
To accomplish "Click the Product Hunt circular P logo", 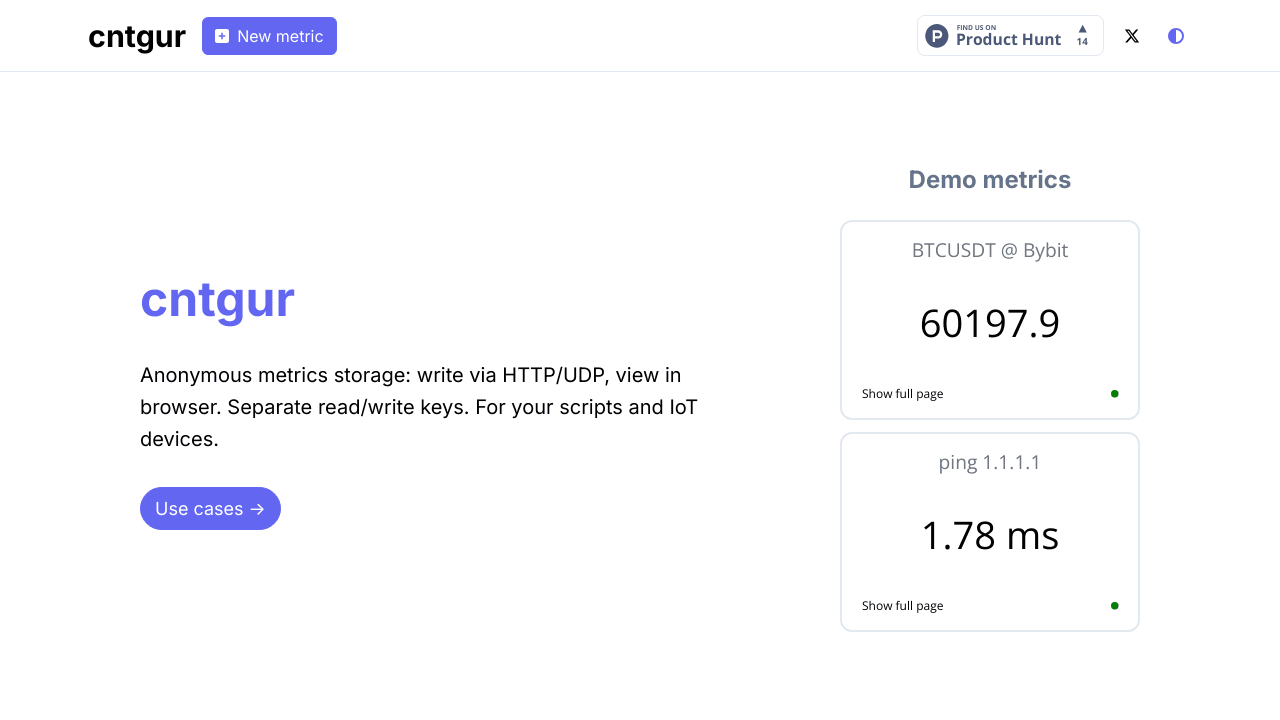I will (937, 36).
